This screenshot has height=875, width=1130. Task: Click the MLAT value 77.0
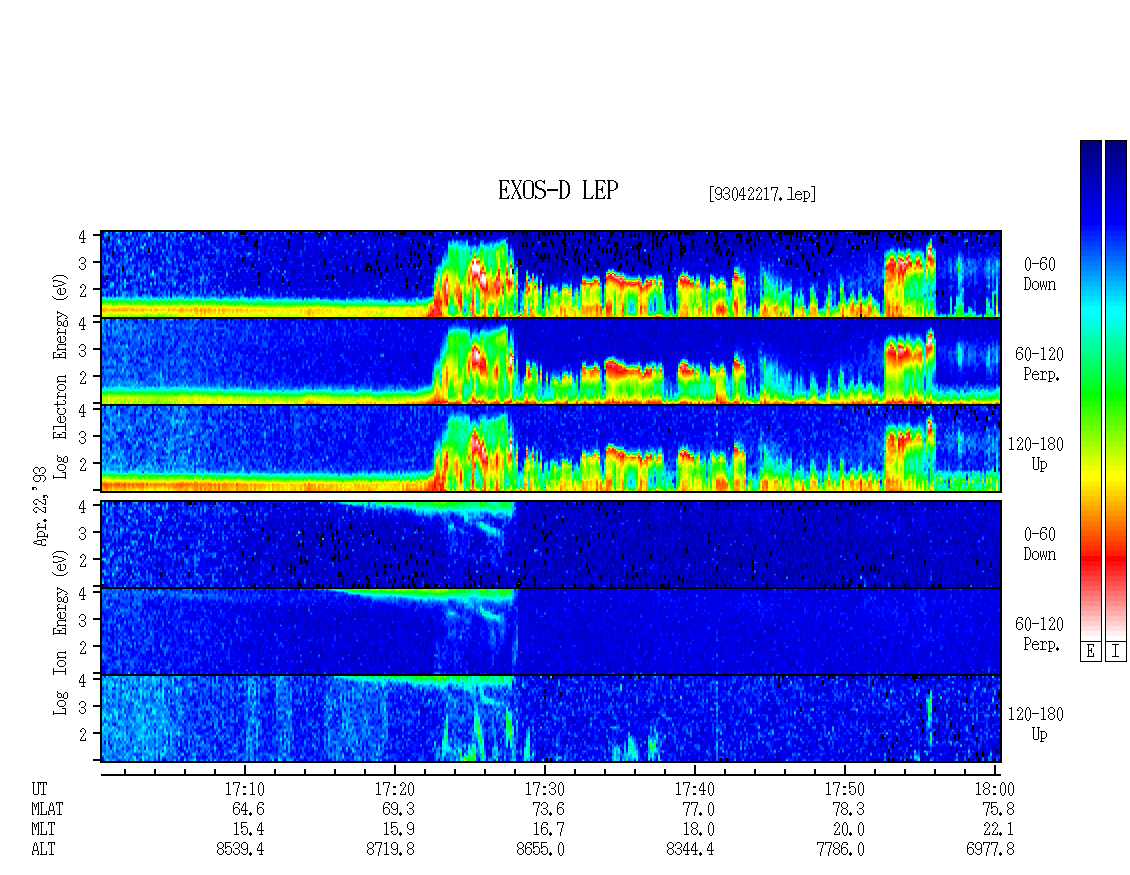click(x=698, y=809)
